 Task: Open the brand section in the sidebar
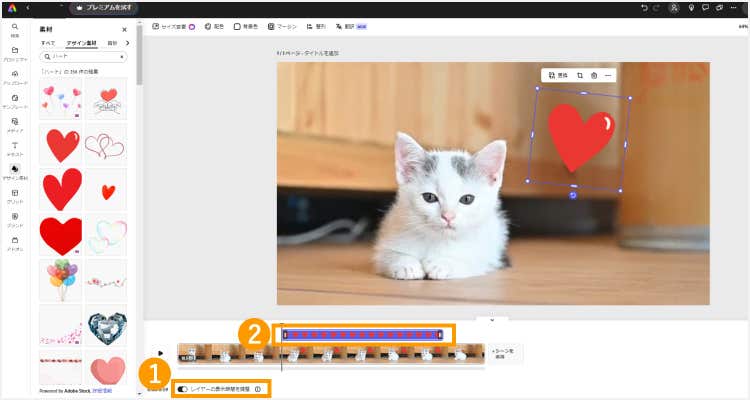[x=15, y=220]
